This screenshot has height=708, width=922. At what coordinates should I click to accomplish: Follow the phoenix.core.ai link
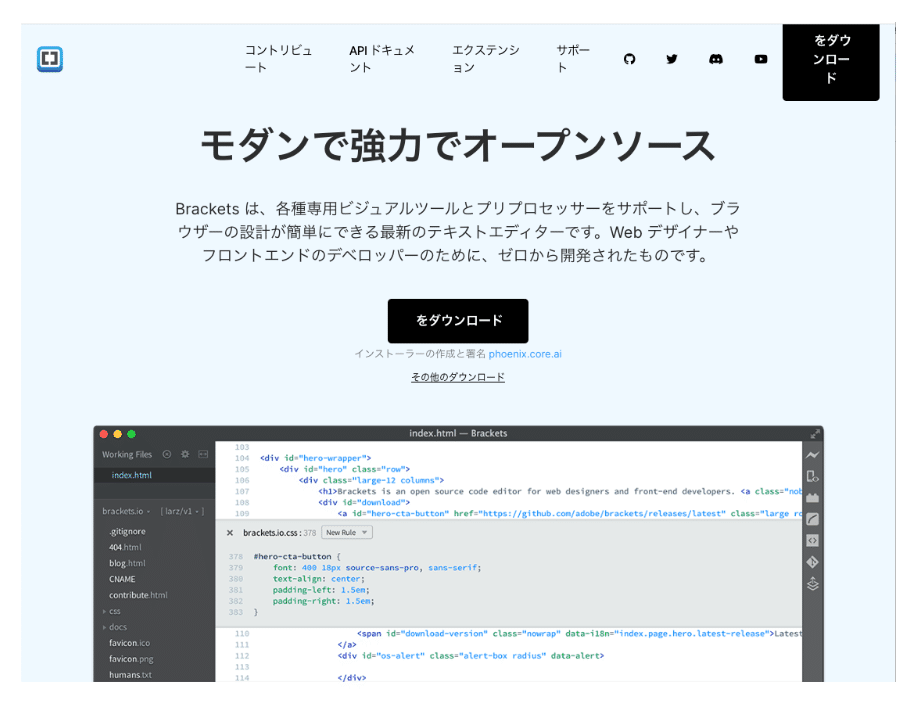pyautogui.click(x=525, y=354)
